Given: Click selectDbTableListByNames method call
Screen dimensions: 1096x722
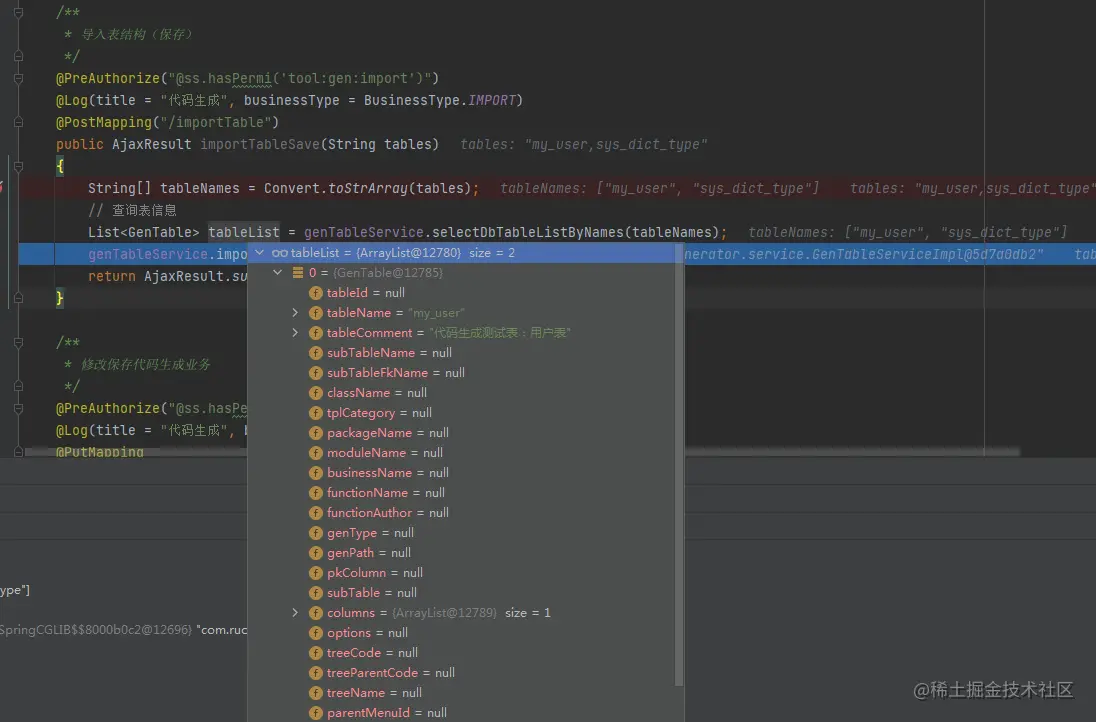Looking at the screenshot, I should 527,232.
